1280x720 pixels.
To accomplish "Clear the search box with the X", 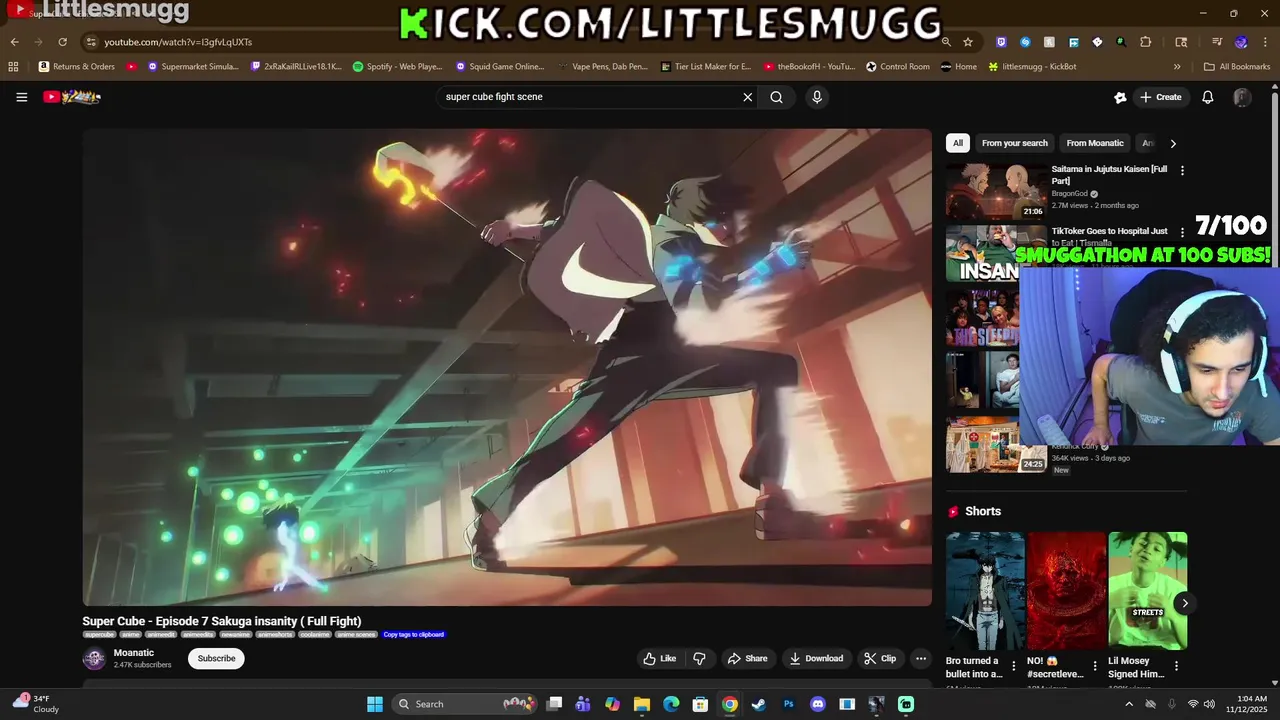I will click(747, 97).
